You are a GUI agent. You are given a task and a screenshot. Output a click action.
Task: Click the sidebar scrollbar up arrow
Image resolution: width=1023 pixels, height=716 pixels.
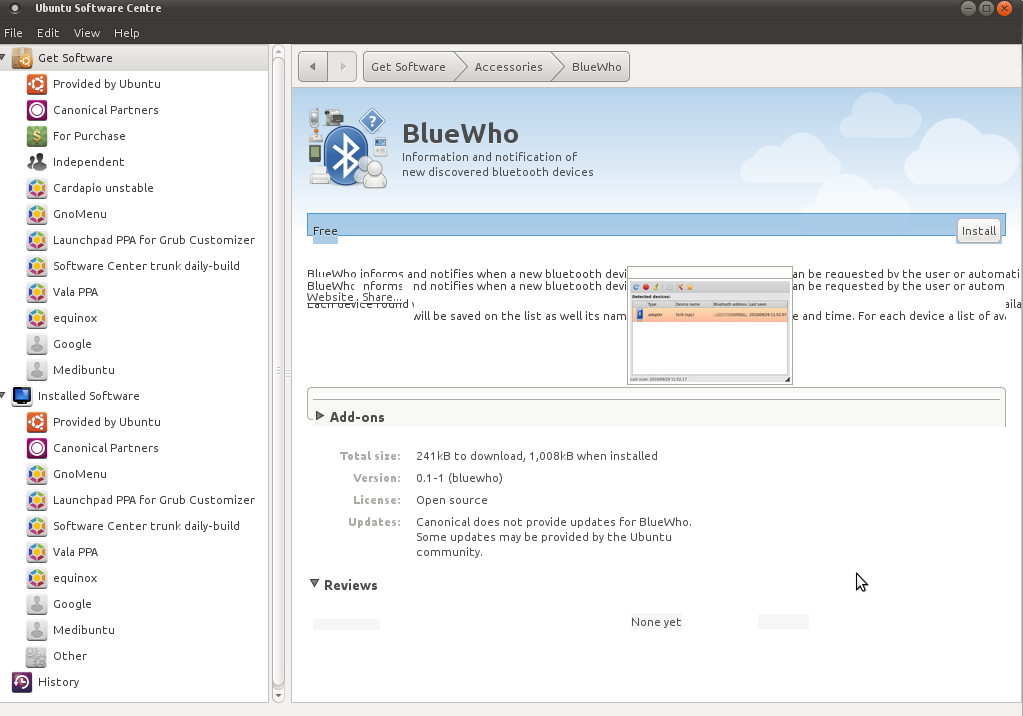(278, 52)
